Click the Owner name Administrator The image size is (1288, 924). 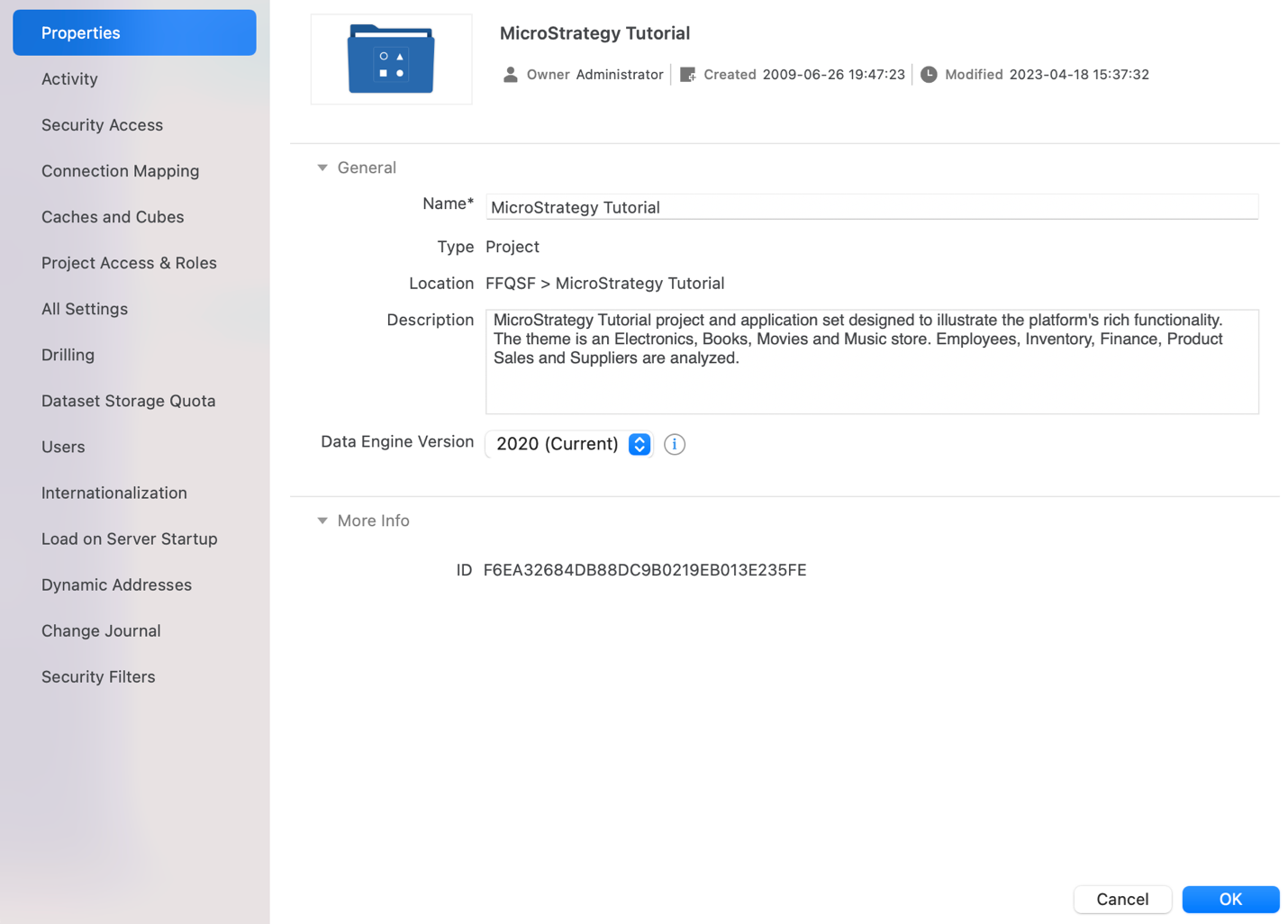tap(620, 75)
